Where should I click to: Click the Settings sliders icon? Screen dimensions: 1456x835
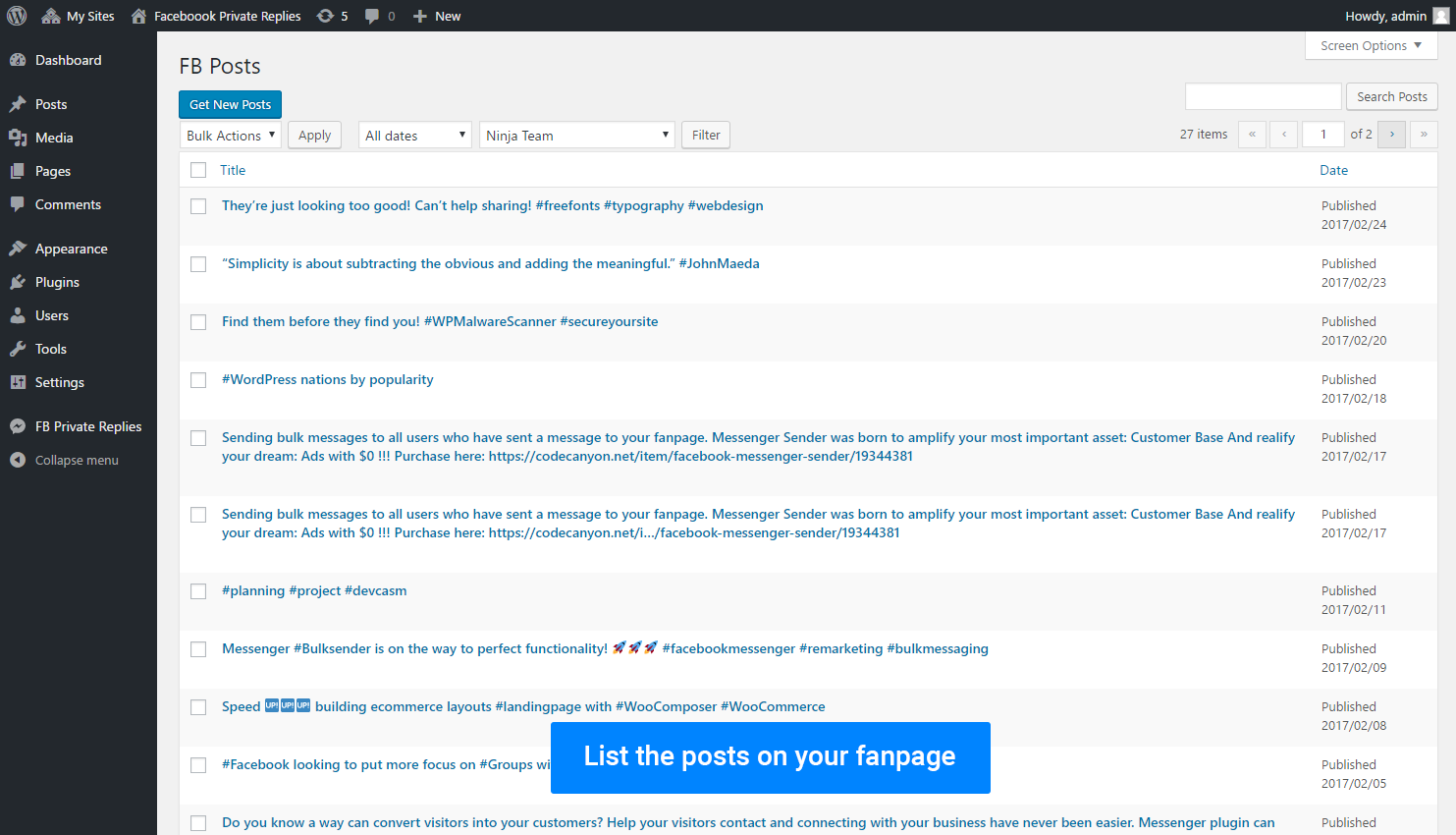[18, 382]
